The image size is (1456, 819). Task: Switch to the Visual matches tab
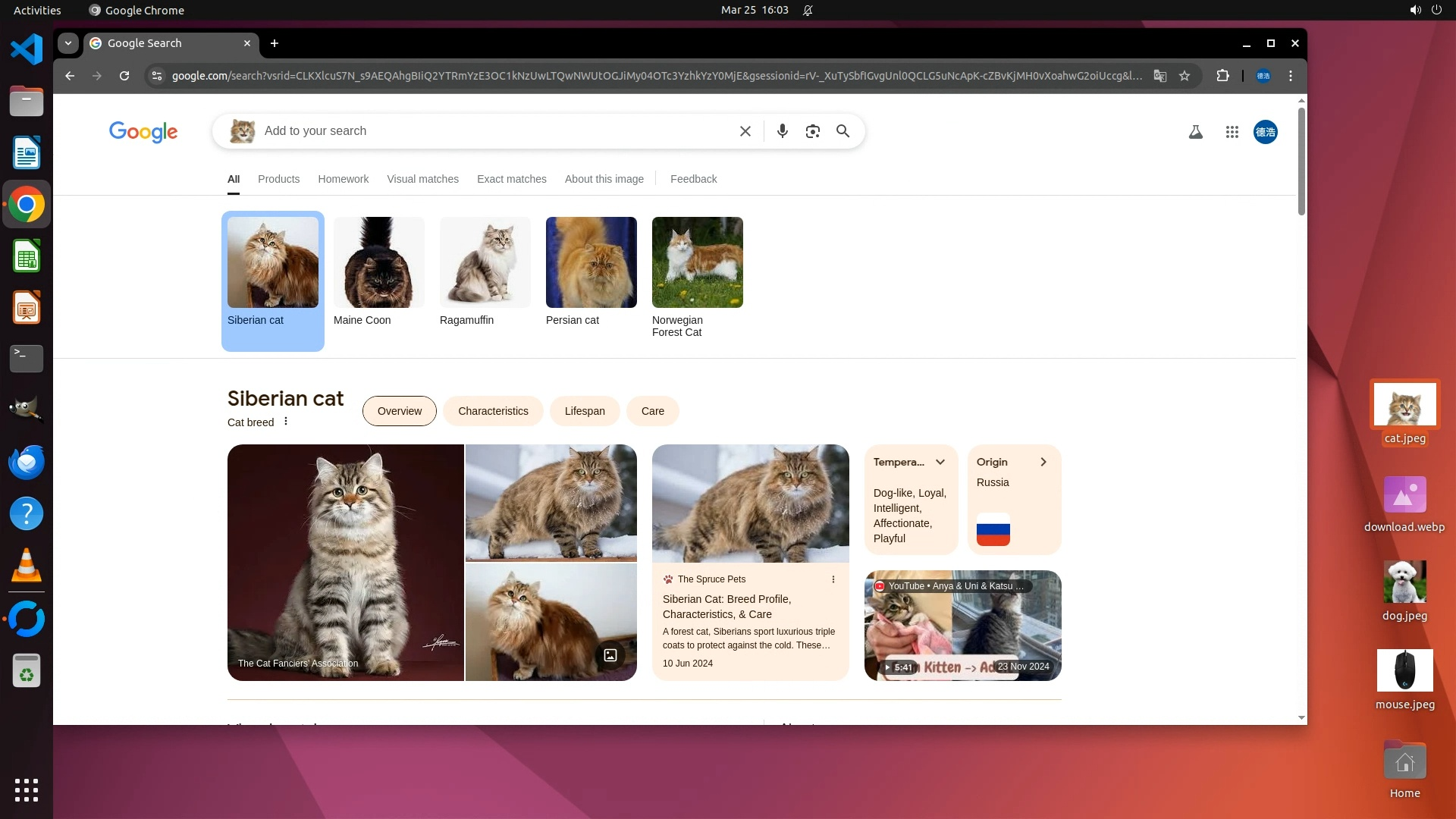click(x=422, y=179)
